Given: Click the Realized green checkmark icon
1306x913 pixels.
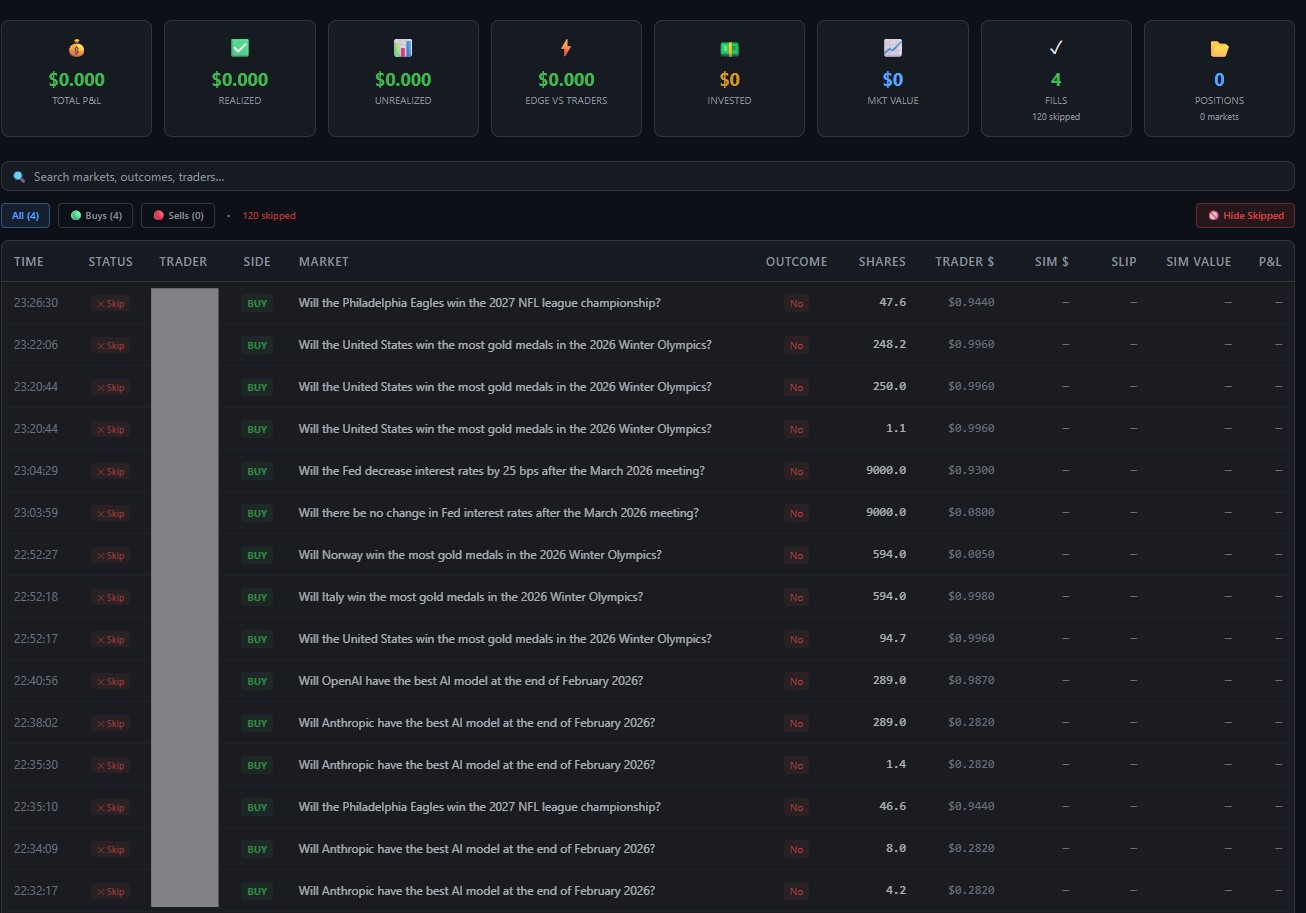Looking at the screenshot, I should pyautogui.click(x=239, y=47).
